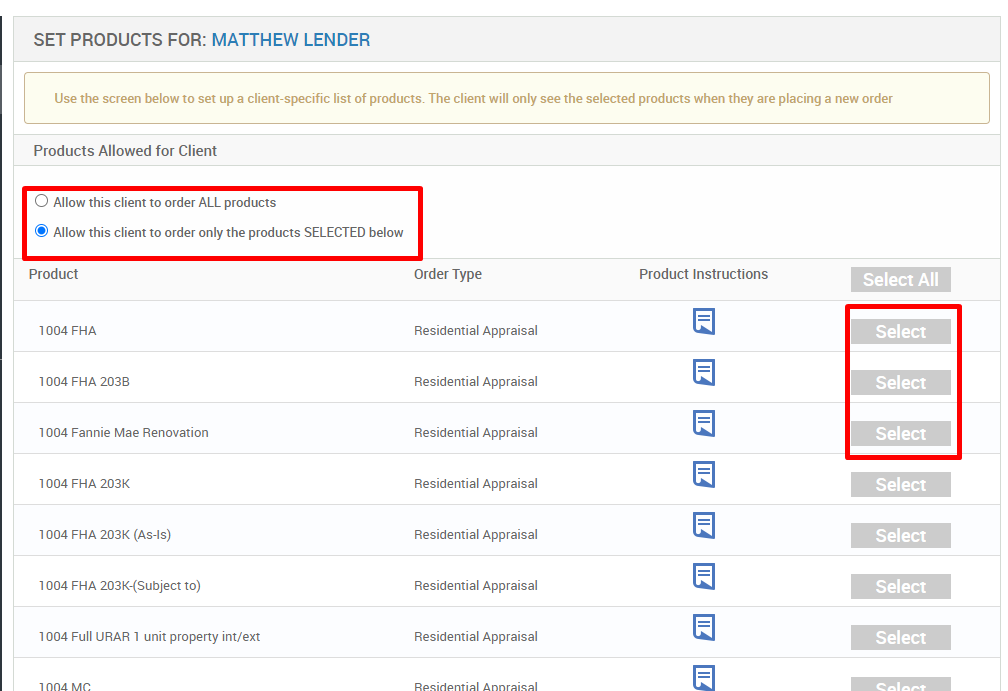1008x691 pixels.
Task: View instructions icon for 1004 Fannie Mae Renovation
Action: (704, 423)
